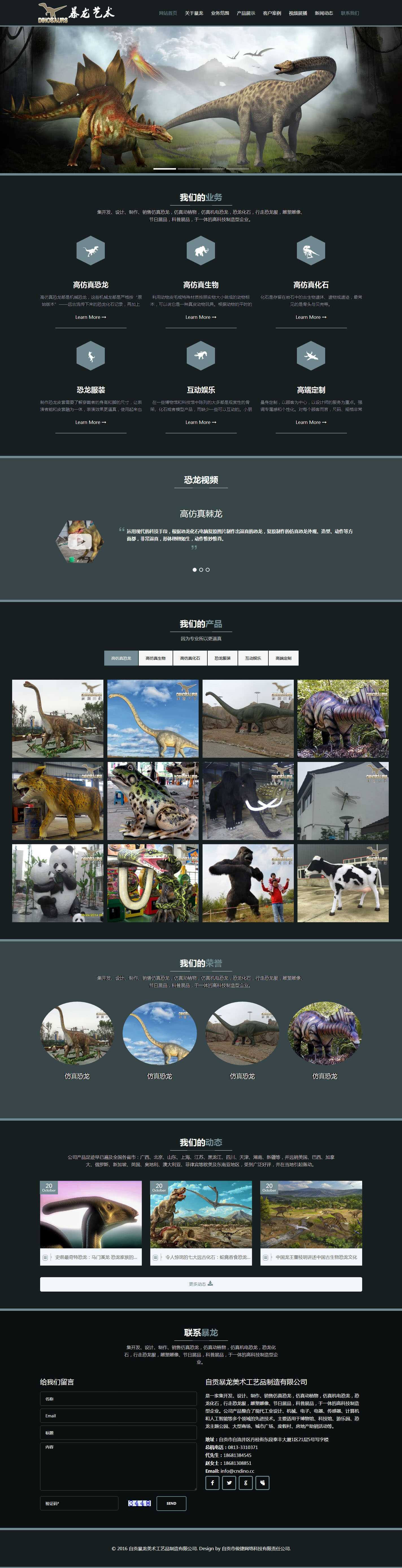402x1568 pixels.
Task: Open the Facebook social icon
Action: click(x=212, y=1482)
